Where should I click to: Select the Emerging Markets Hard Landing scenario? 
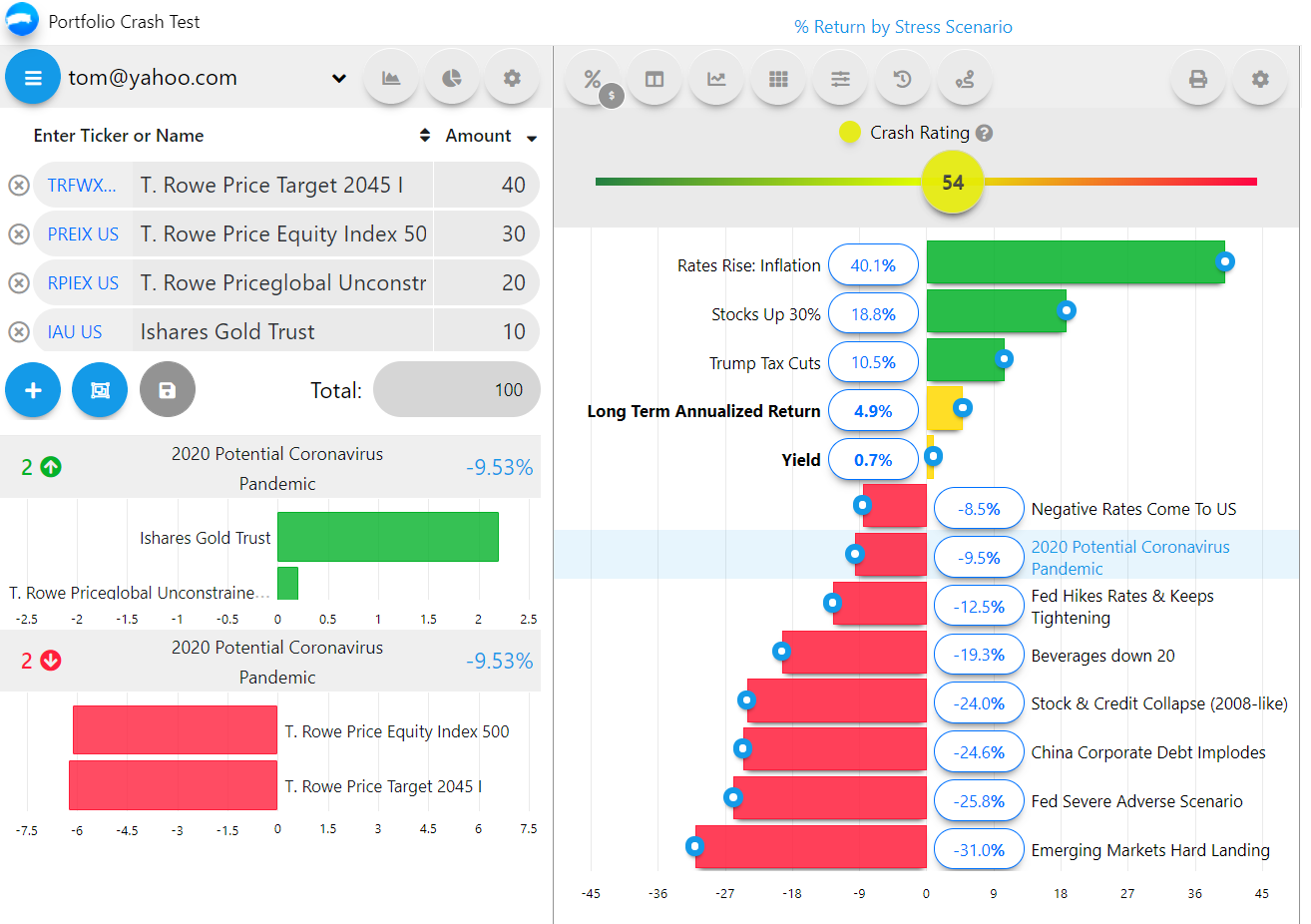point(1149,850)
